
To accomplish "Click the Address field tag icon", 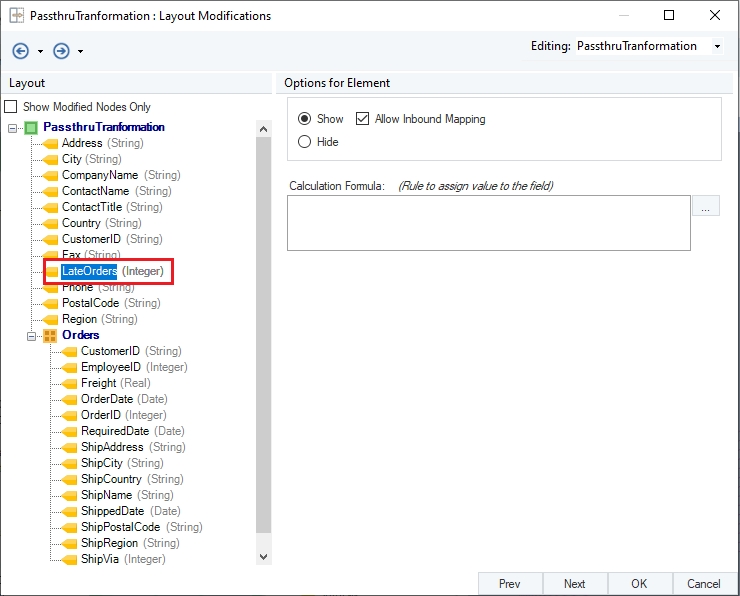I will (x=50, y=143).
